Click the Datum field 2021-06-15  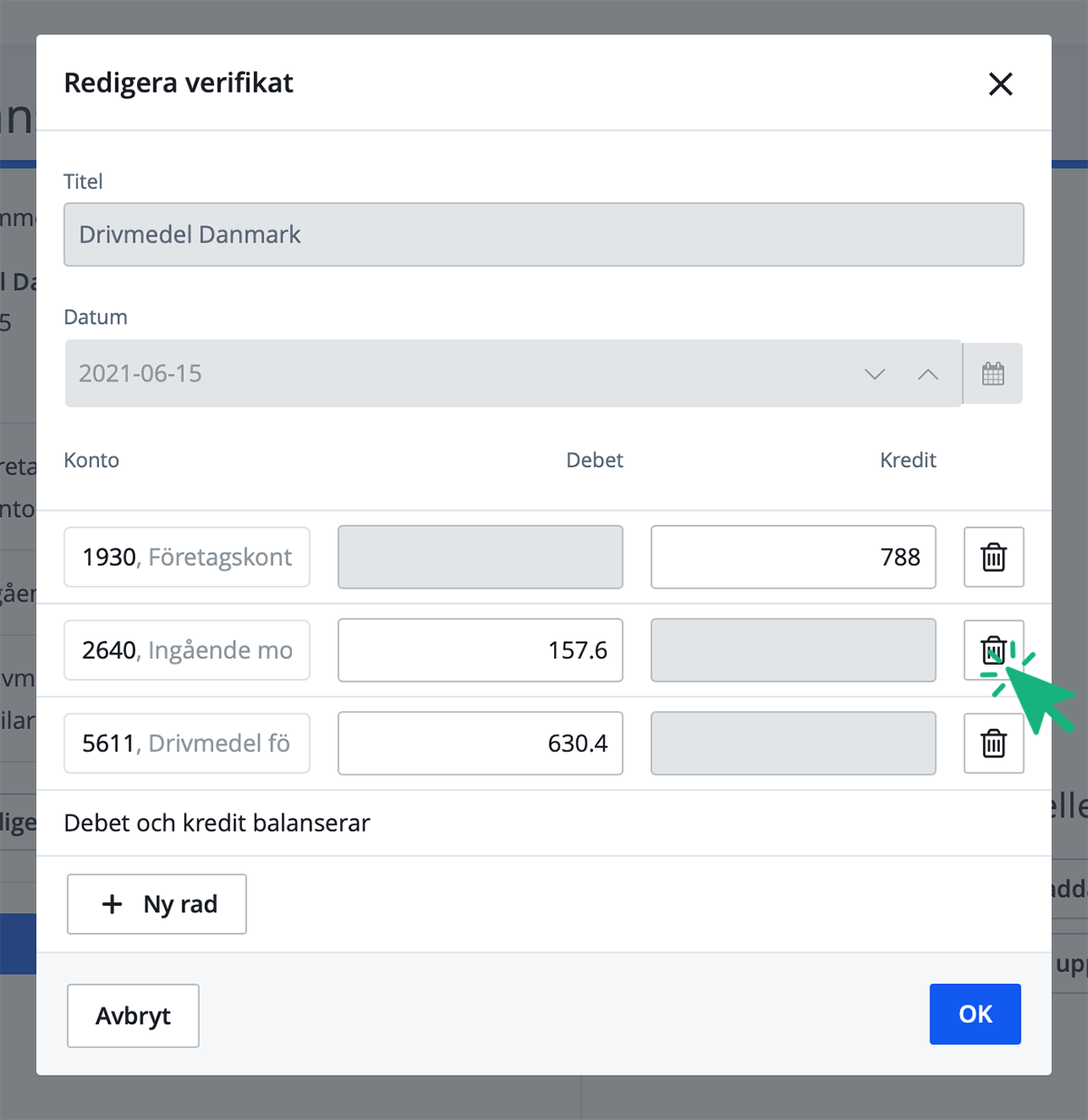point(453,374)
